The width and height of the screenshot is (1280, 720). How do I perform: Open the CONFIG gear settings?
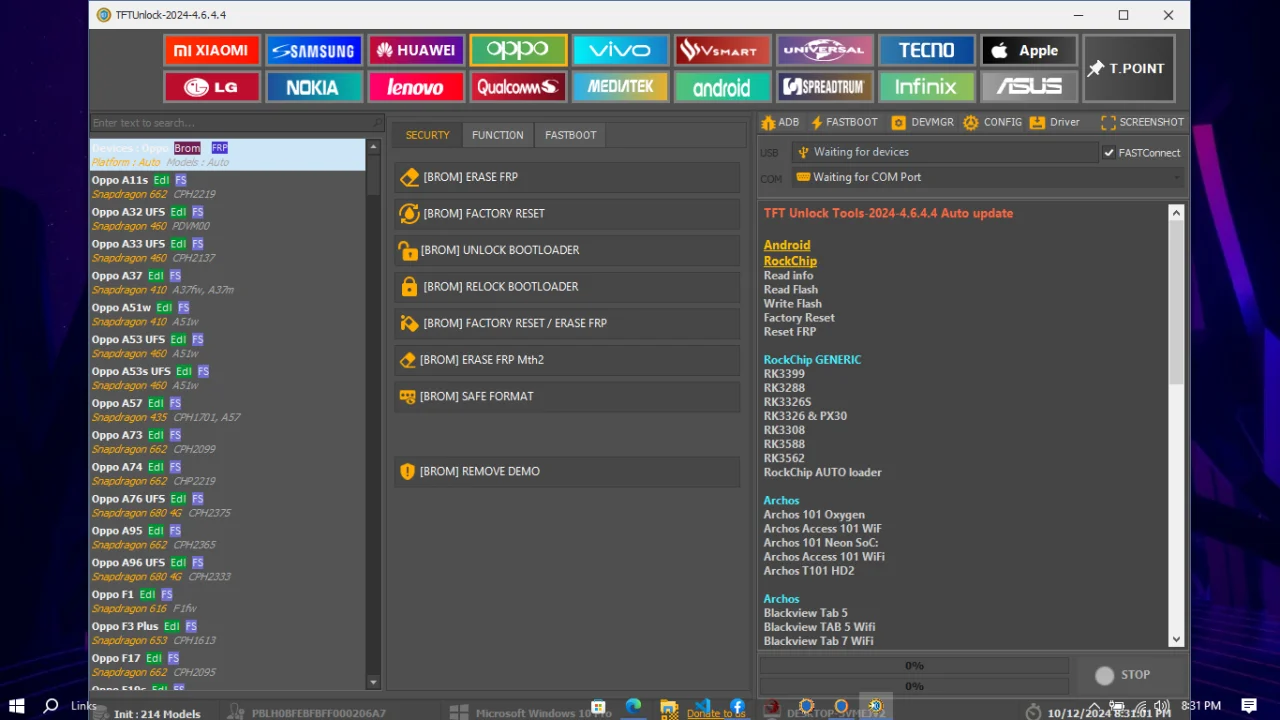(992, 122)
